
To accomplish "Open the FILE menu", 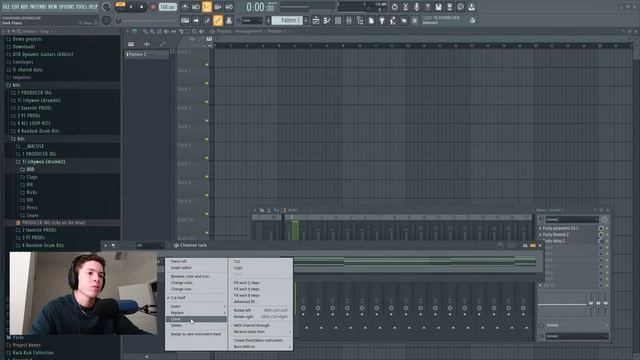I will (x=6, y=7).
